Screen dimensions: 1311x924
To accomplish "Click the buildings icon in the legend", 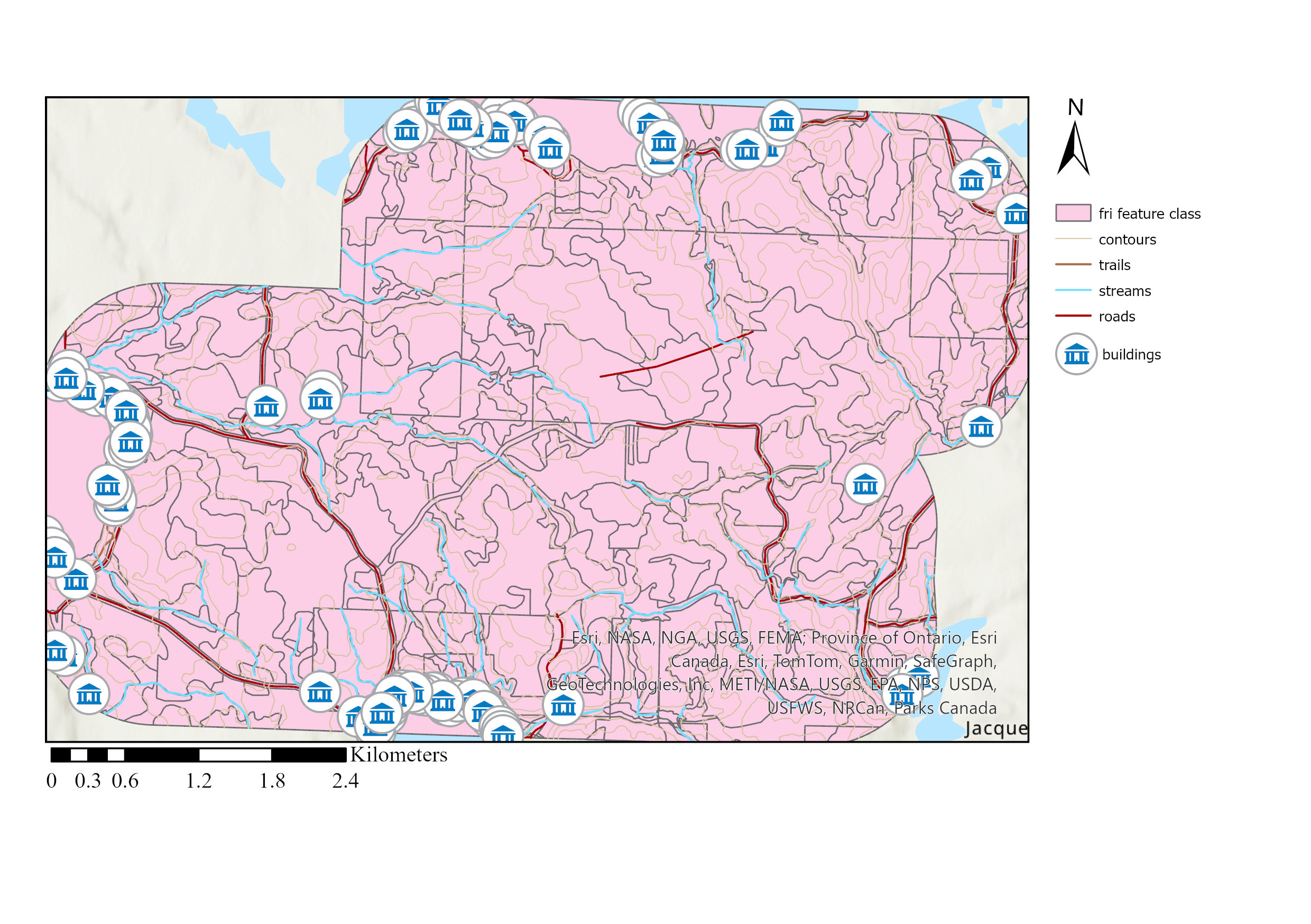I will (x=1076, y=355).
